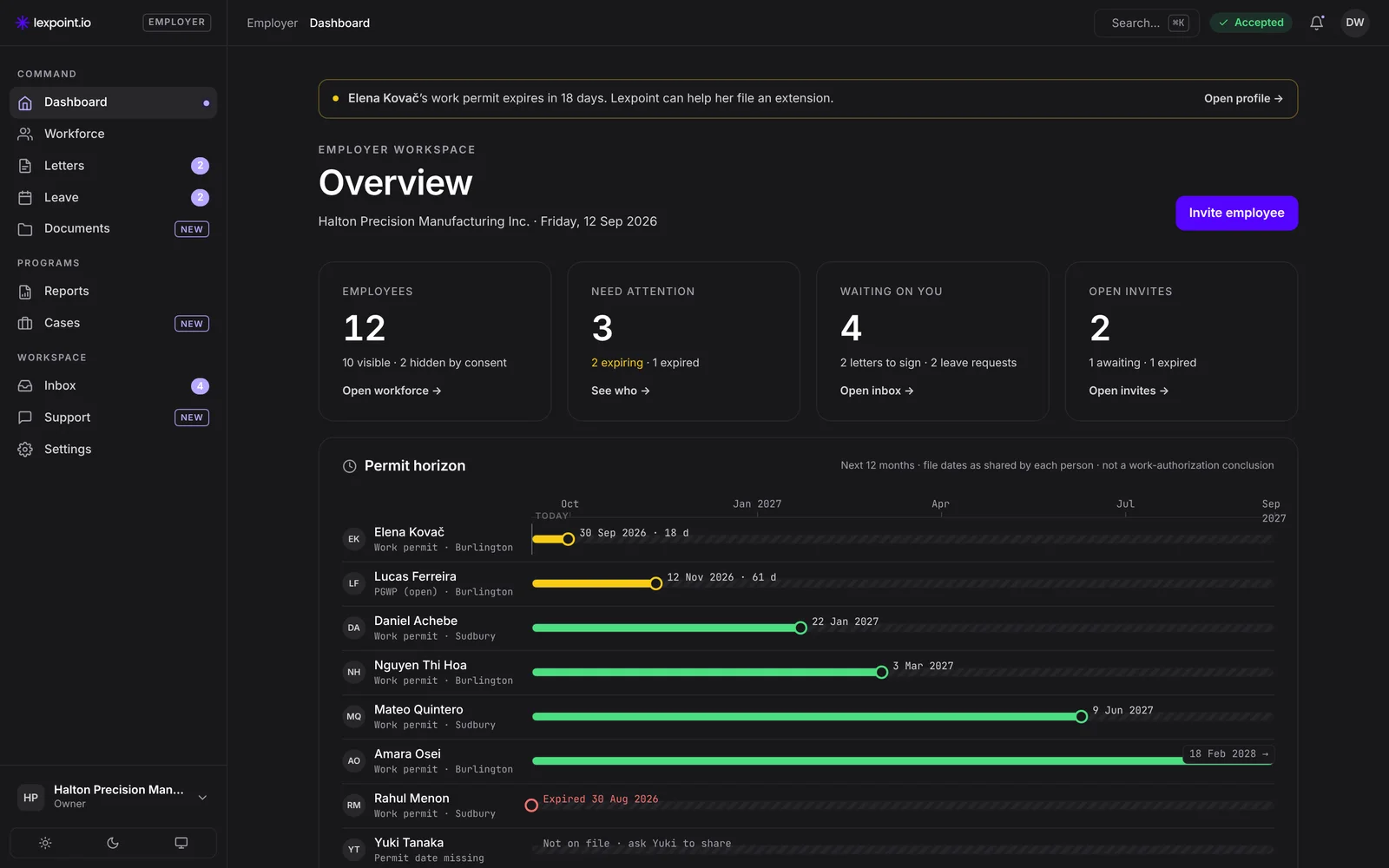Click Elena Kovač's 30 Sep 2026 timeline marker

tap(568, 539)
